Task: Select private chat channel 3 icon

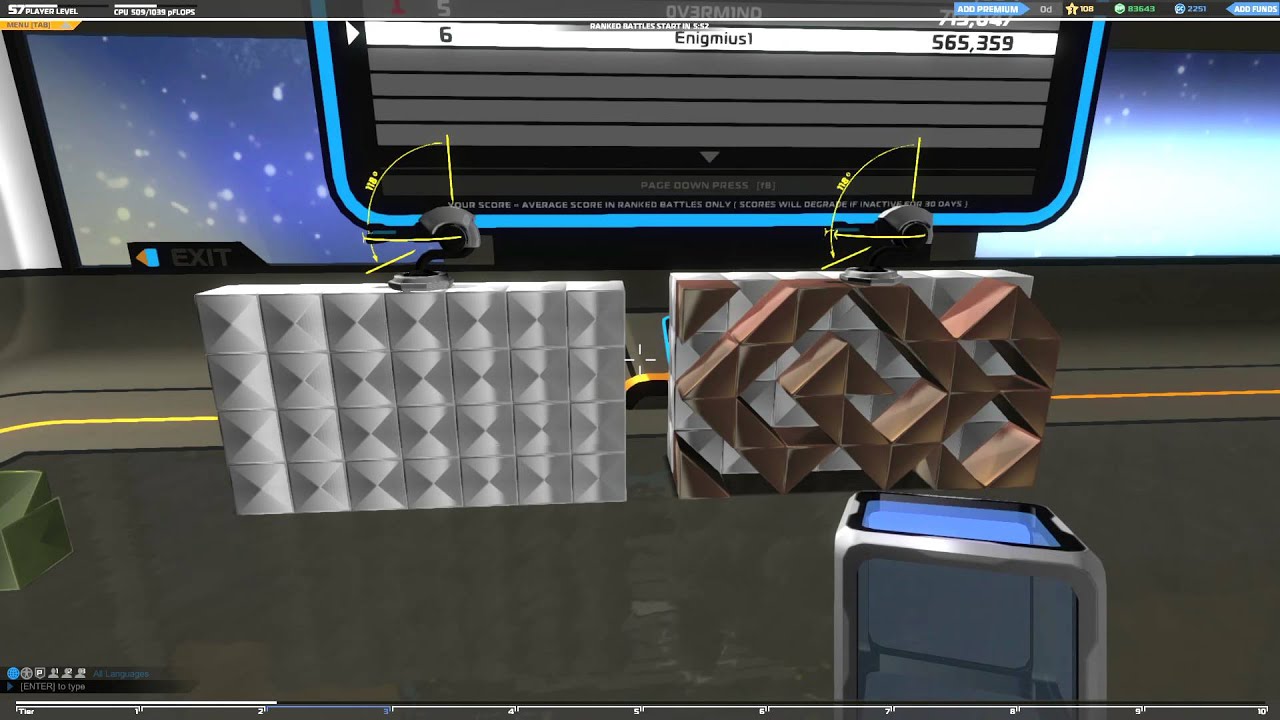Action: point(81,673)
